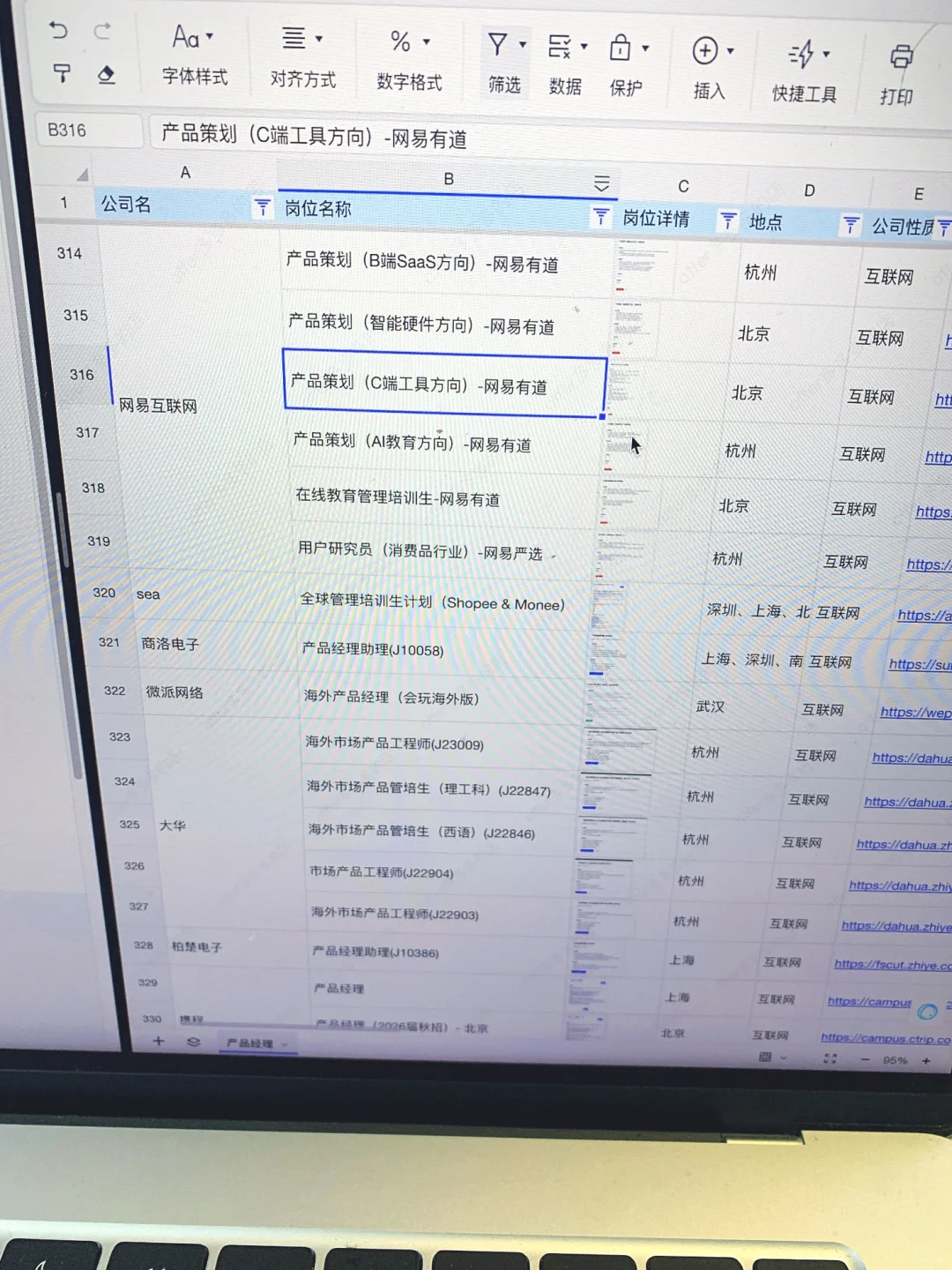Select column C header
The image size is (952, 1270).
683,187
